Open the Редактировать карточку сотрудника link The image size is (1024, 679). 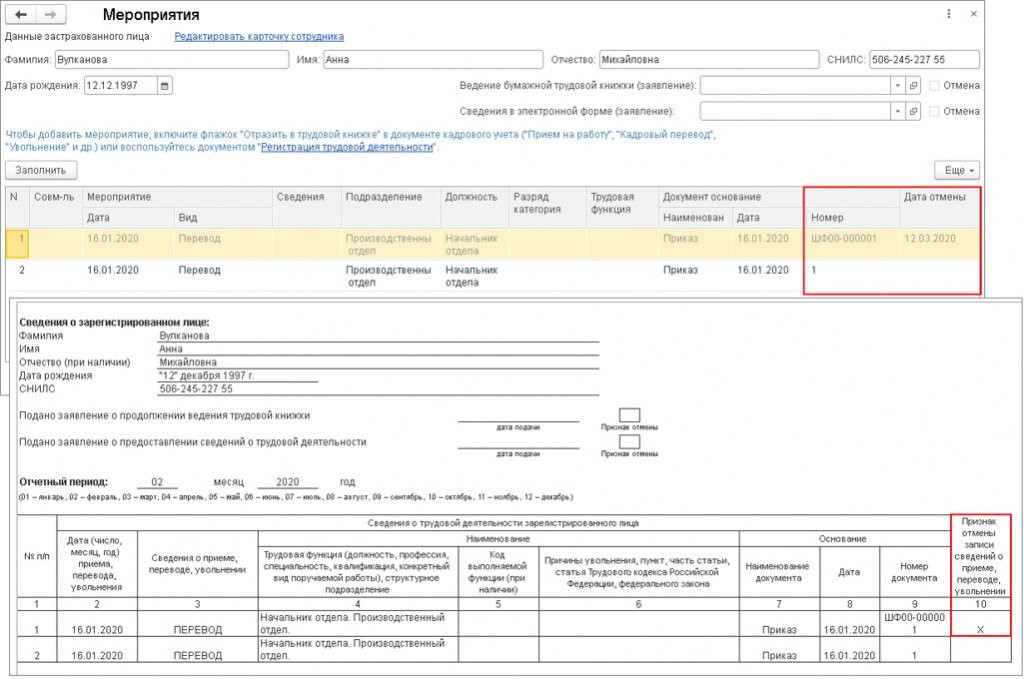click(259, 36)
